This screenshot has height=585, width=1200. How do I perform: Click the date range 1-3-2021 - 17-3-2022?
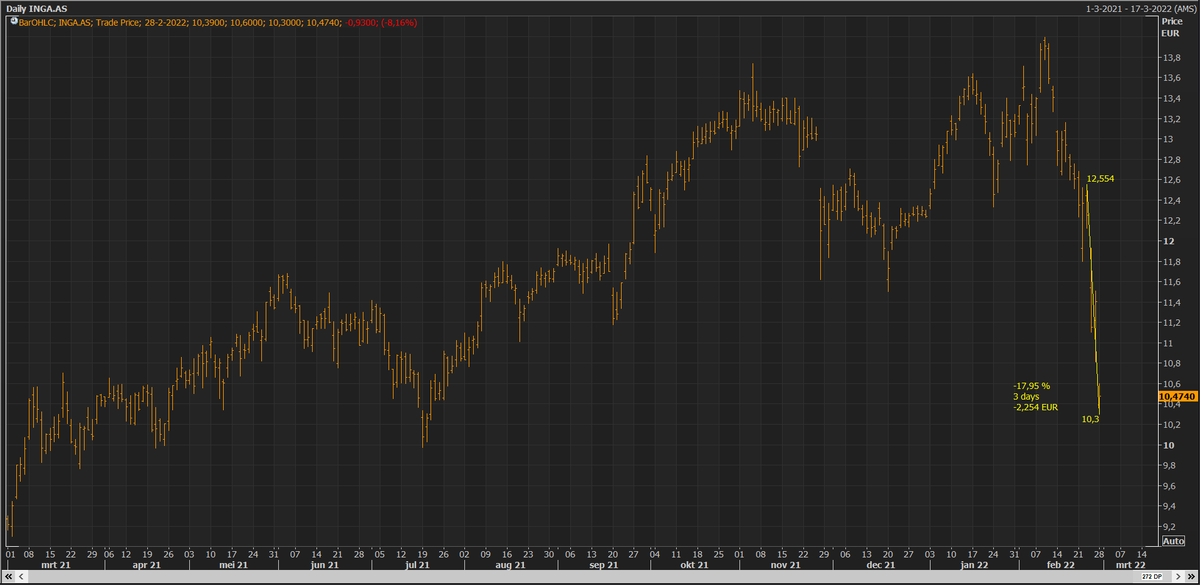[x=1127, y=8]
